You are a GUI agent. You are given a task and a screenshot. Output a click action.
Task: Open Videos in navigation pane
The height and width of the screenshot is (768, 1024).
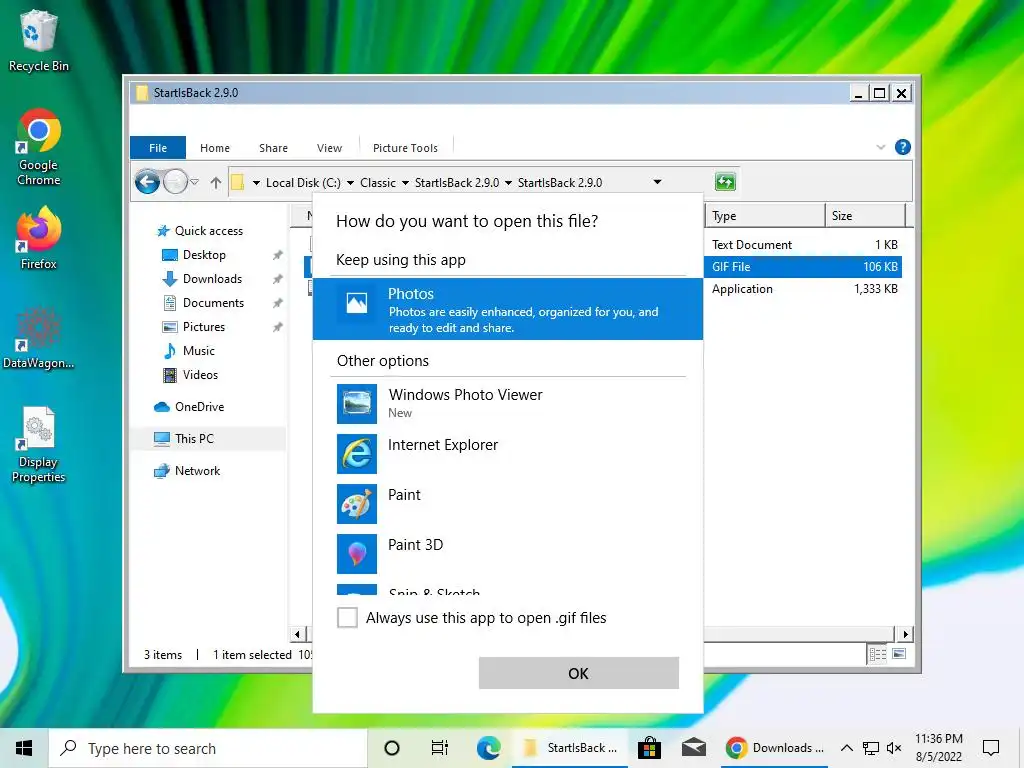191,375
